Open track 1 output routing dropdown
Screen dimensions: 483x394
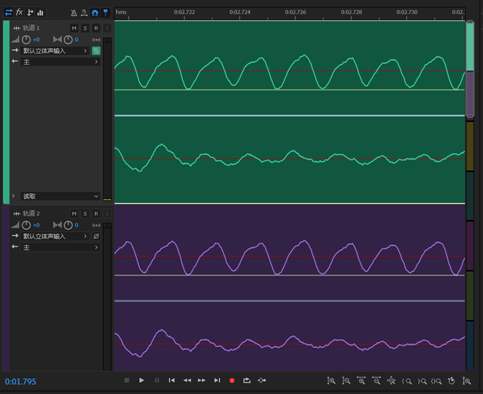(x=60, y=62)
